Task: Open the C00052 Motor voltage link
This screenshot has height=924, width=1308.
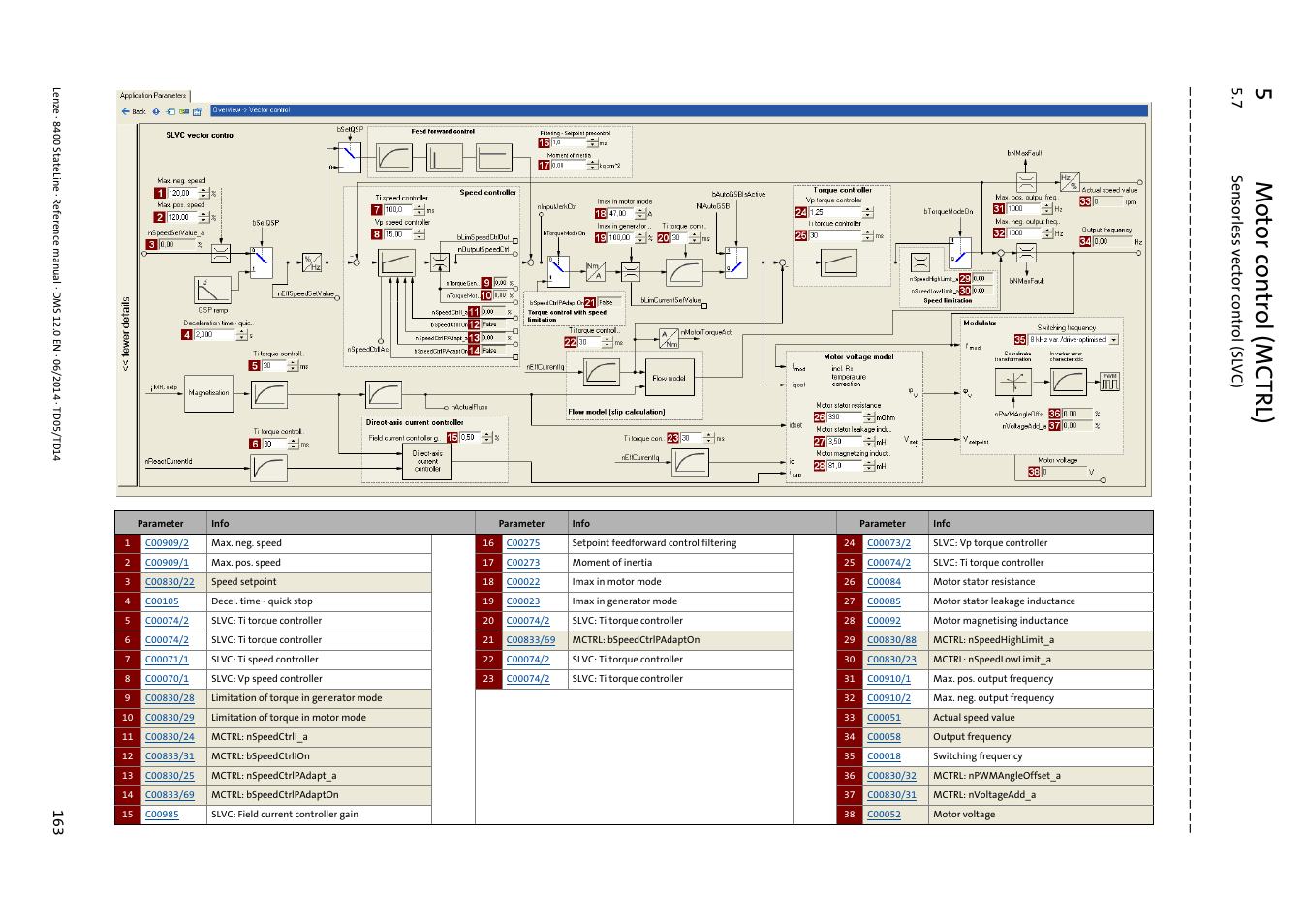Action: pos(884,815)
